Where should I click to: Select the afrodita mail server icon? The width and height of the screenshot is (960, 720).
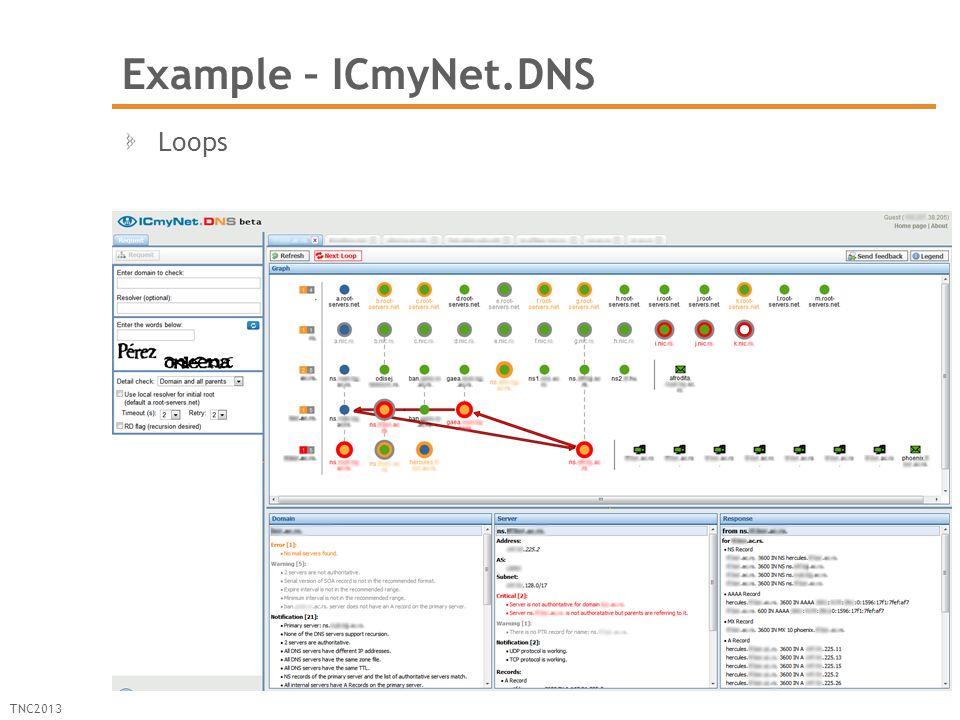click(680, 369)
